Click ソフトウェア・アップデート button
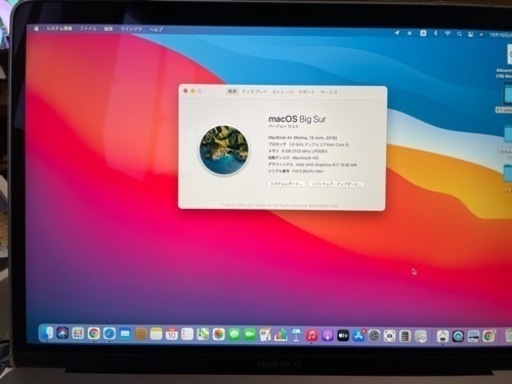 [336, 184]
